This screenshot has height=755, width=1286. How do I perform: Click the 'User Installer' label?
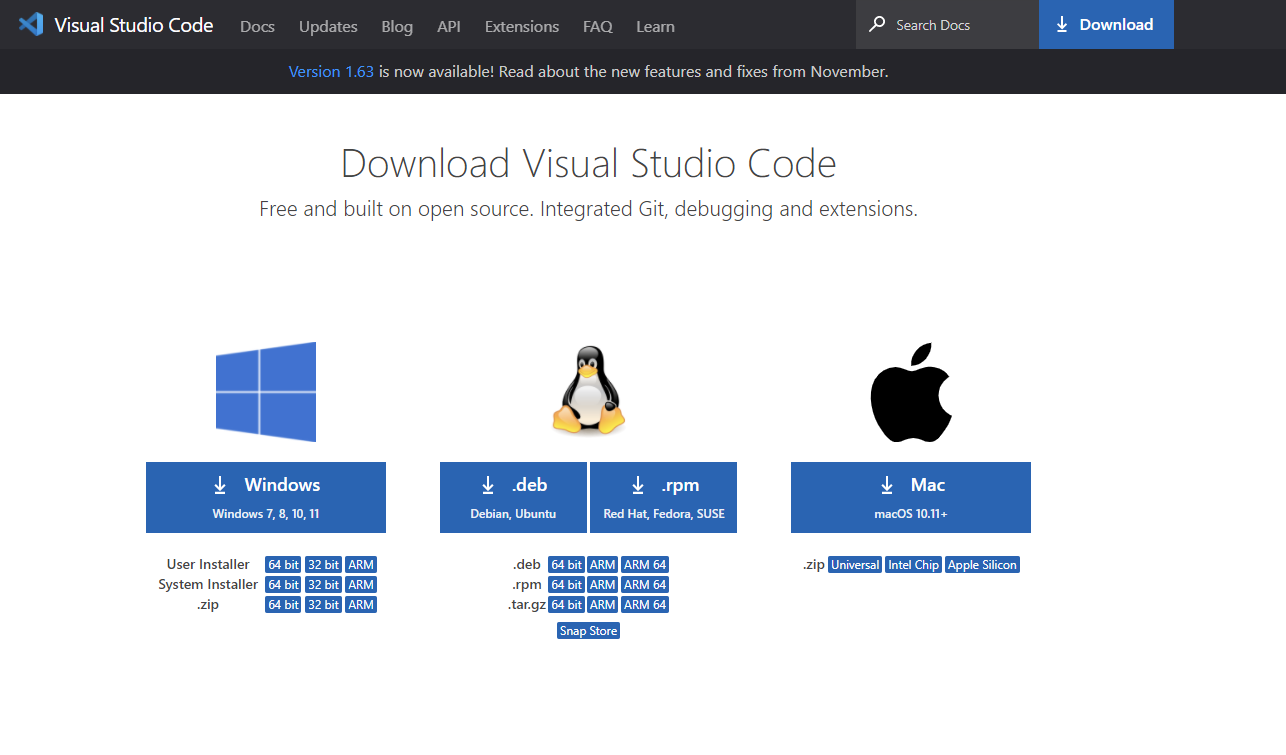tap(208, 565)
